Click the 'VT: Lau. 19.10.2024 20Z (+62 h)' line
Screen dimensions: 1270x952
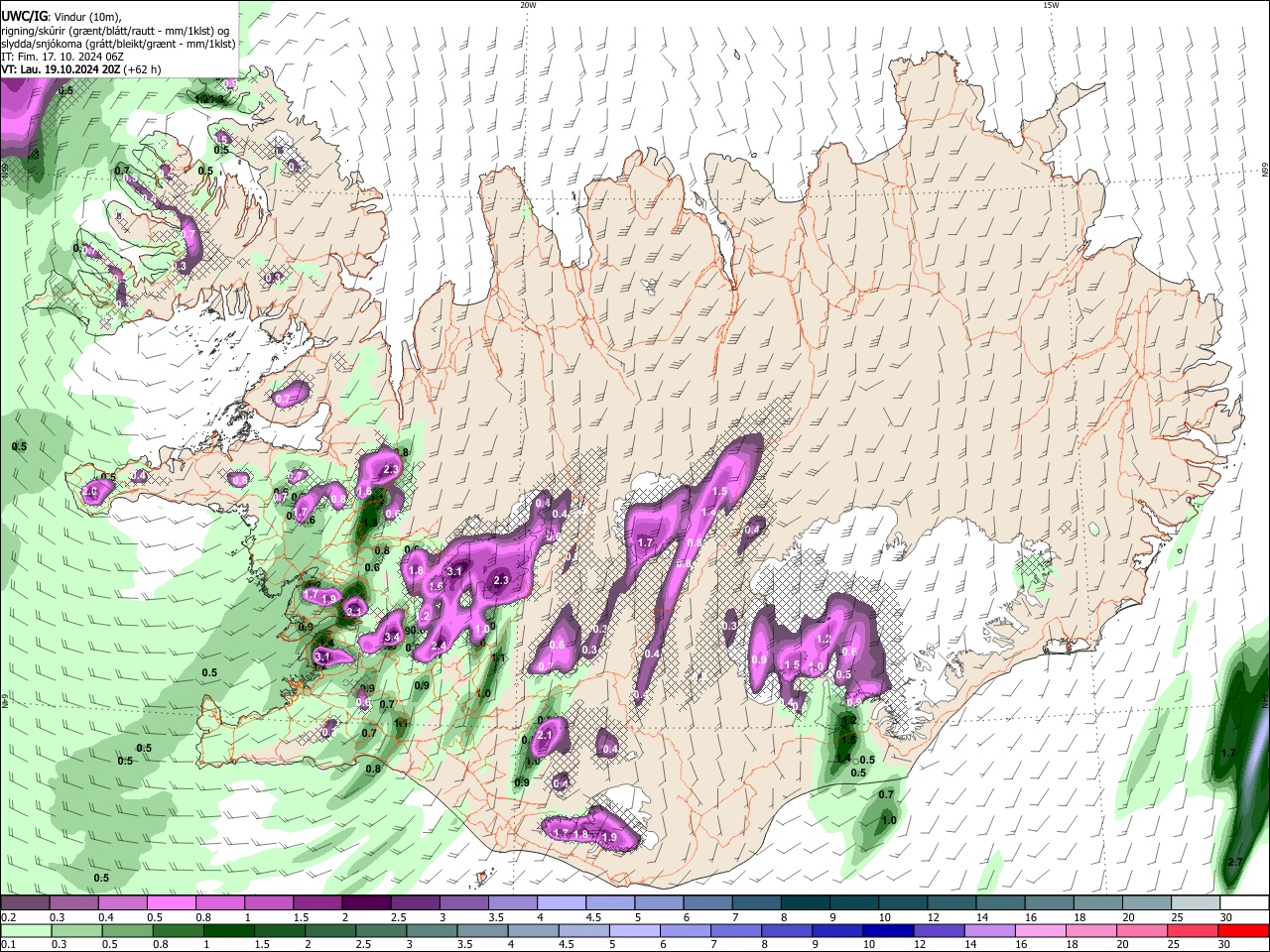(80, 69)
